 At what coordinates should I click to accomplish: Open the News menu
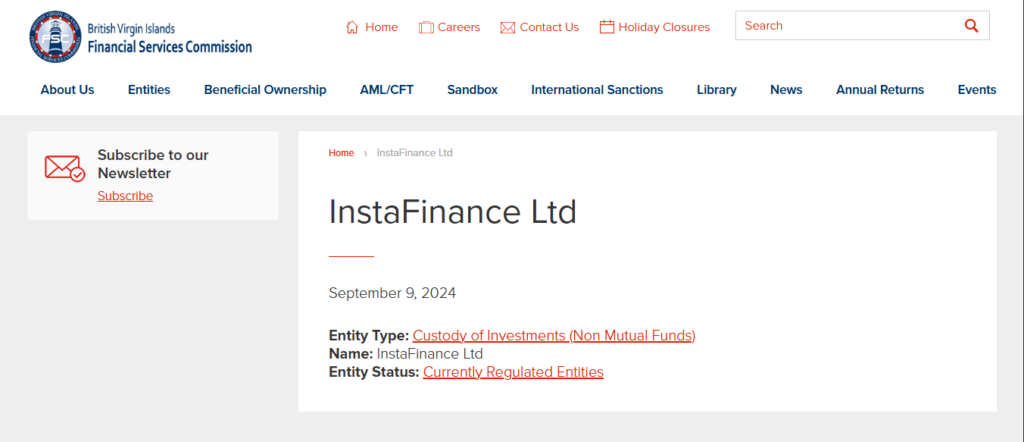786,90
